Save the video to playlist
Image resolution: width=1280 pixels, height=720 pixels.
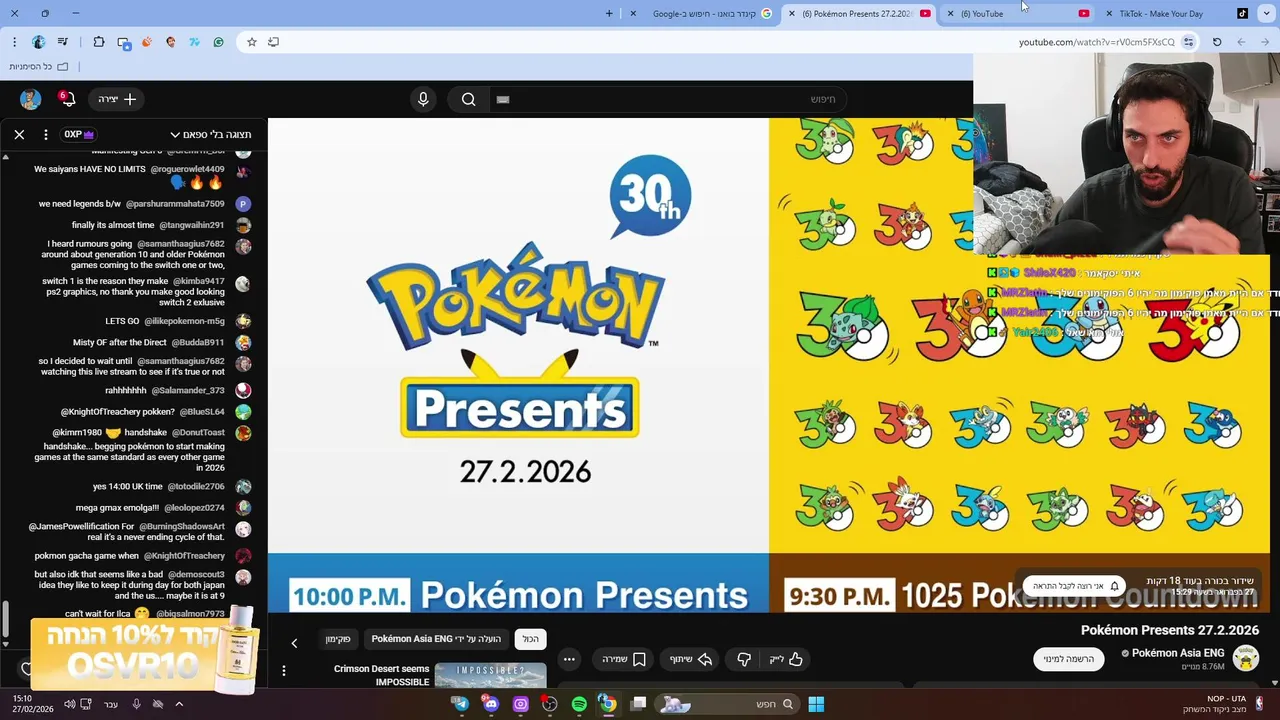pyautogui.click(x=623, y=659)
